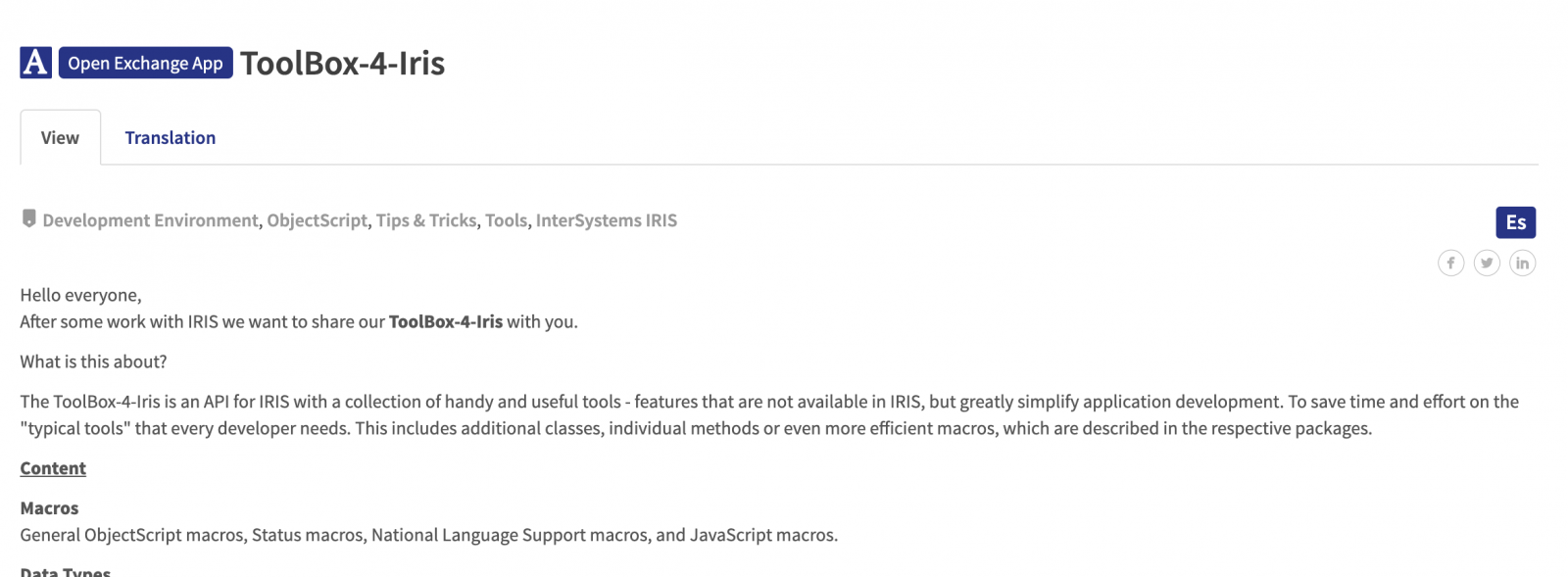Click the bold ToolBox-4-Iris text in intro
Image resolution: width=1568 pixels, height=577 pixels.
446,321
